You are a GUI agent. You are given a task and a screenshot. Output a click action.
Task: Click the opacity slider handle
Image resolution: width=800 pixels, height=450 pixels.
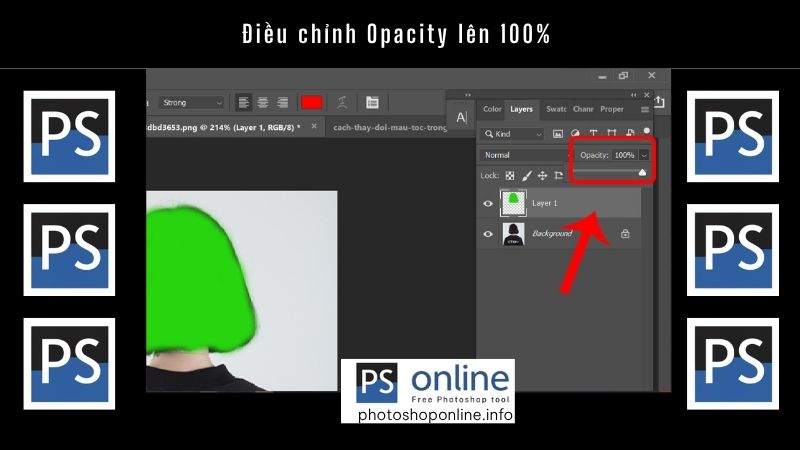pyautogui.click(x=642, y=172)
